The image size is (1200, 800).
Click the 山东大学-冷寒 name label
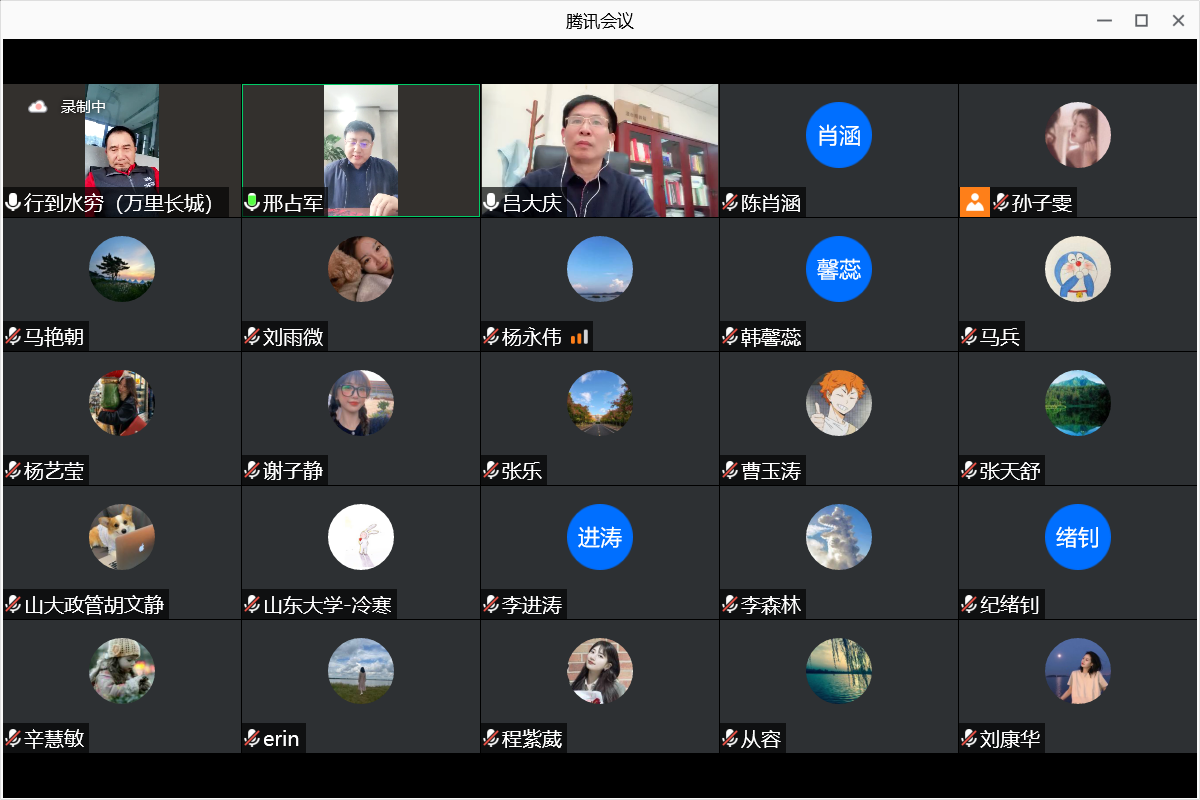pos(327,605)
